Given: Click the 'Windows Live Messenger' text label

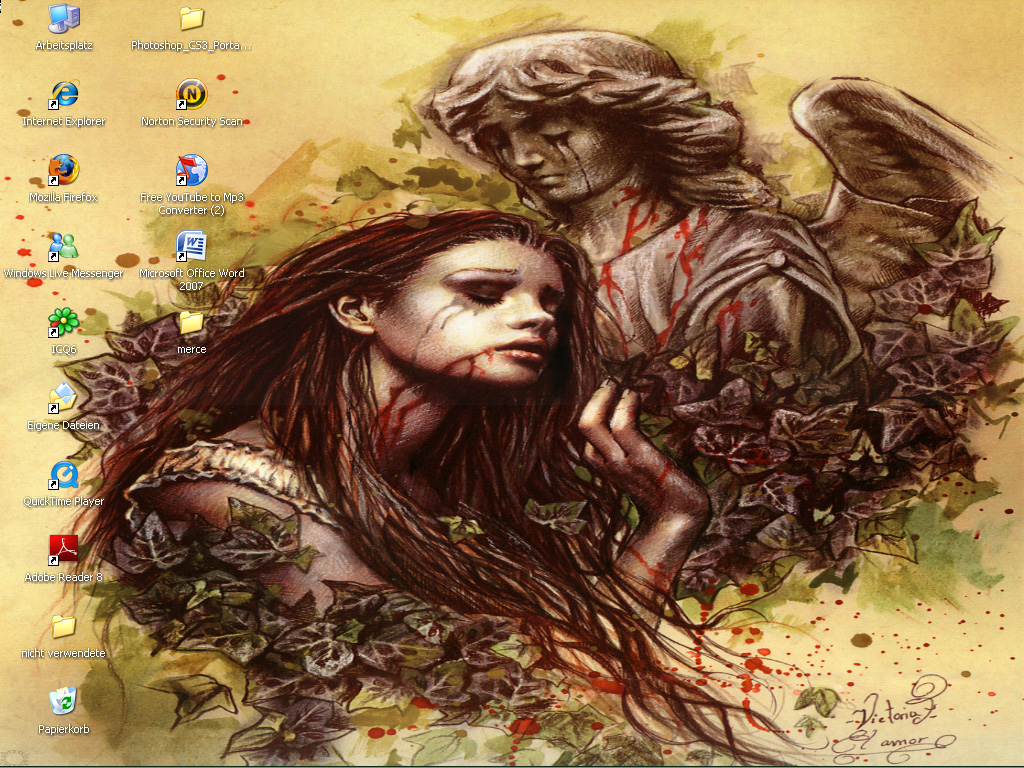Looking at the screenshot, I should coord(64,274).
